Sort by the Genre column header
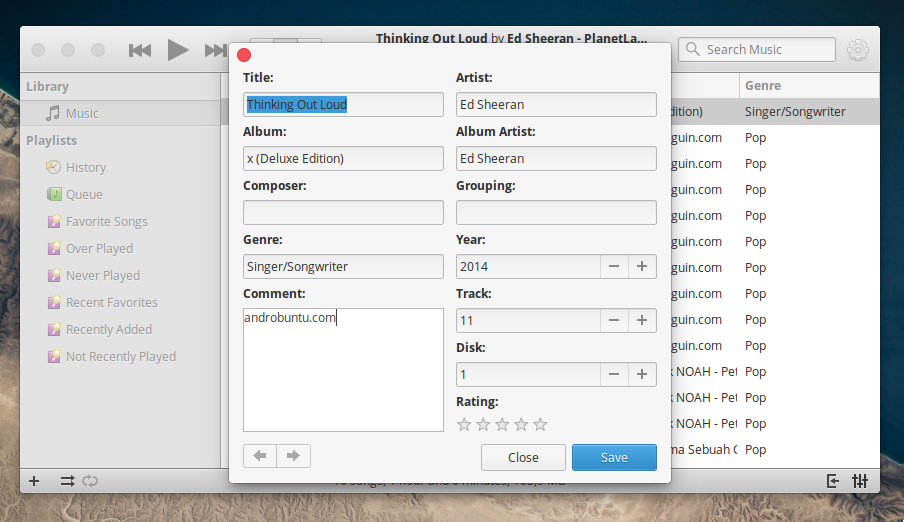 point(809,86)
